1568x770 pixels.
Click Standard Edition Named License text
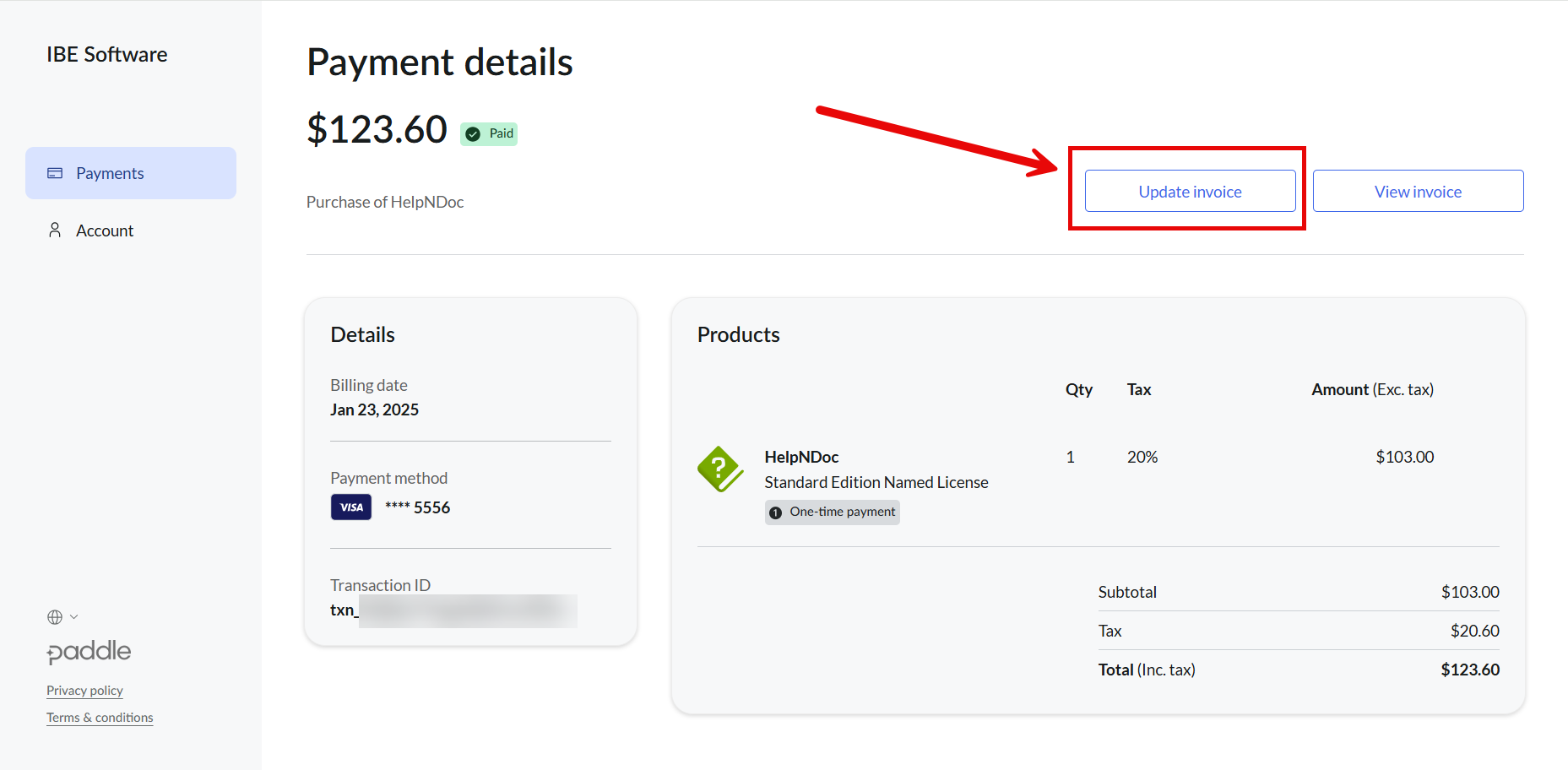[876, 482]
